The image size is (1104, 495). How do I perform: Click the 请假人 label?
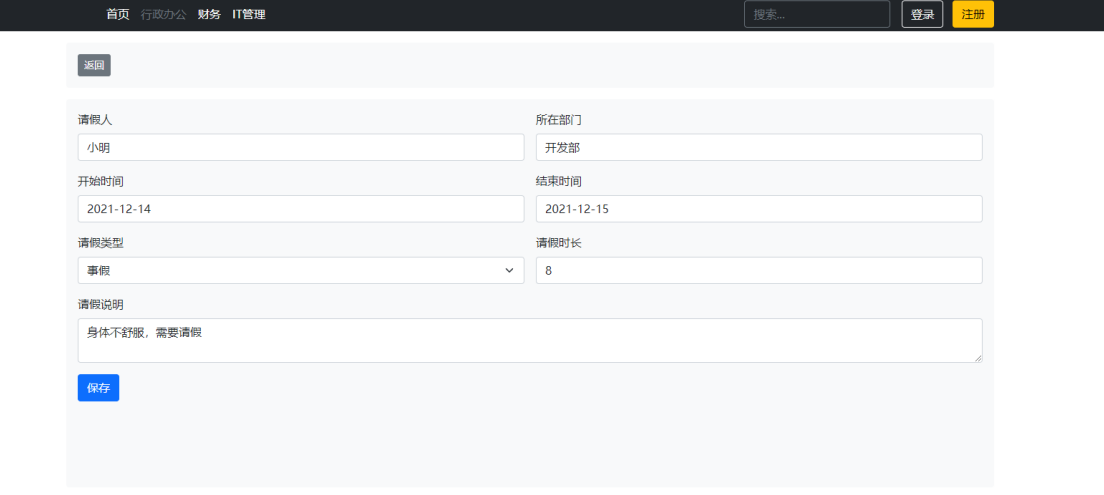point(95,120)
